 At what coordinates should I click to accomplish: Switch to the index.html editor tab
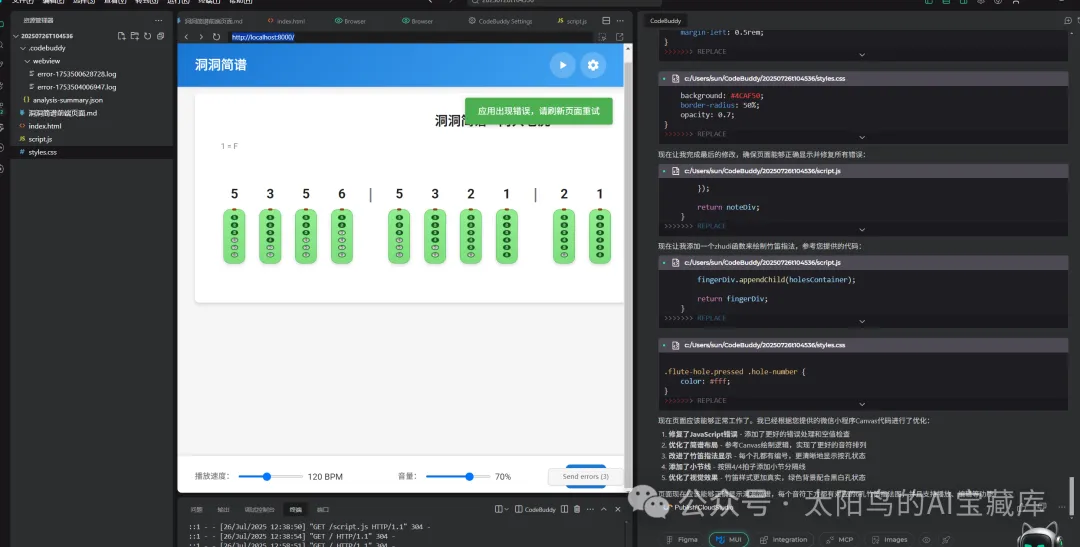(x=287, y=21)
